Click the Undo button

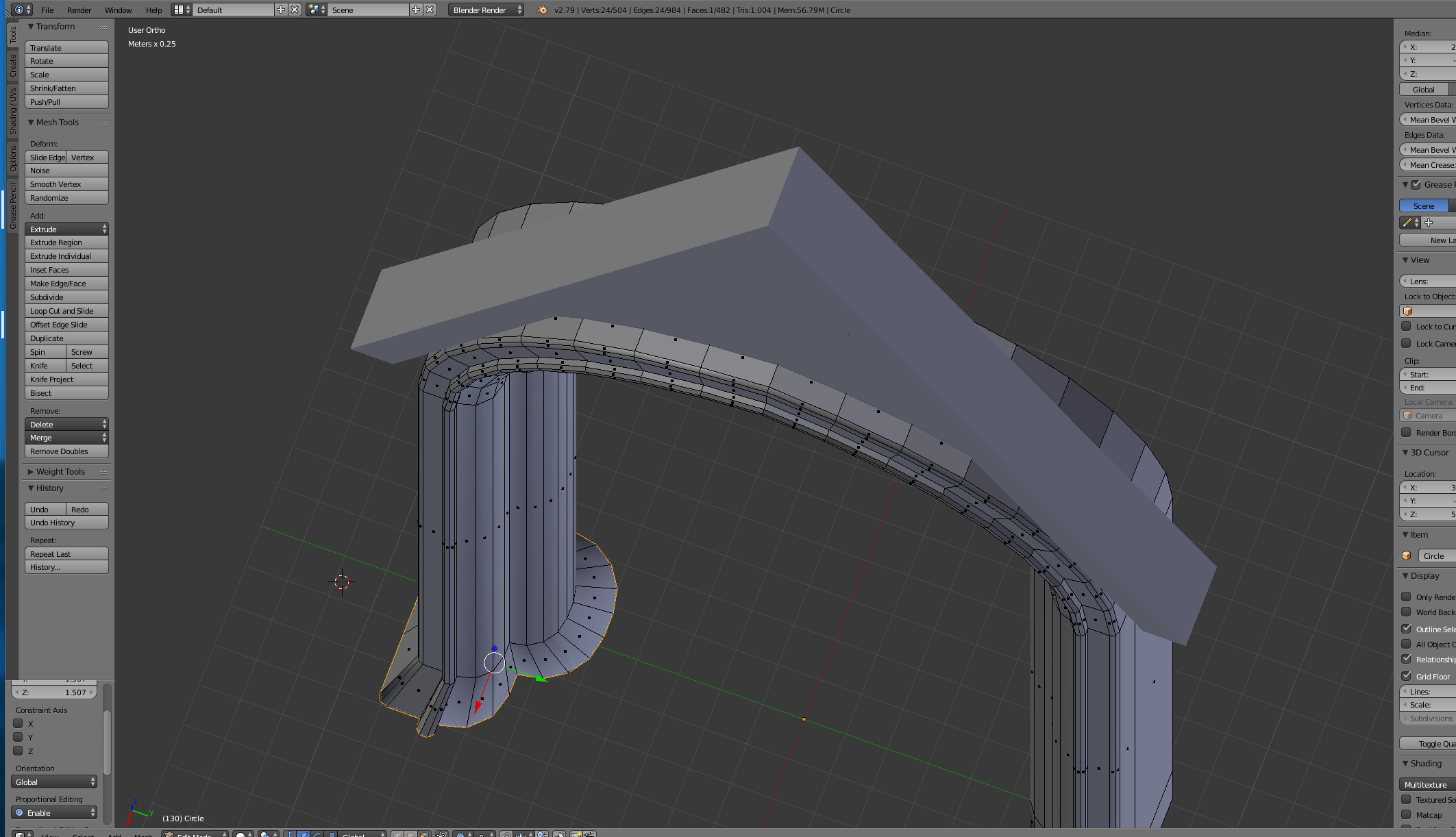click(45, 510)
